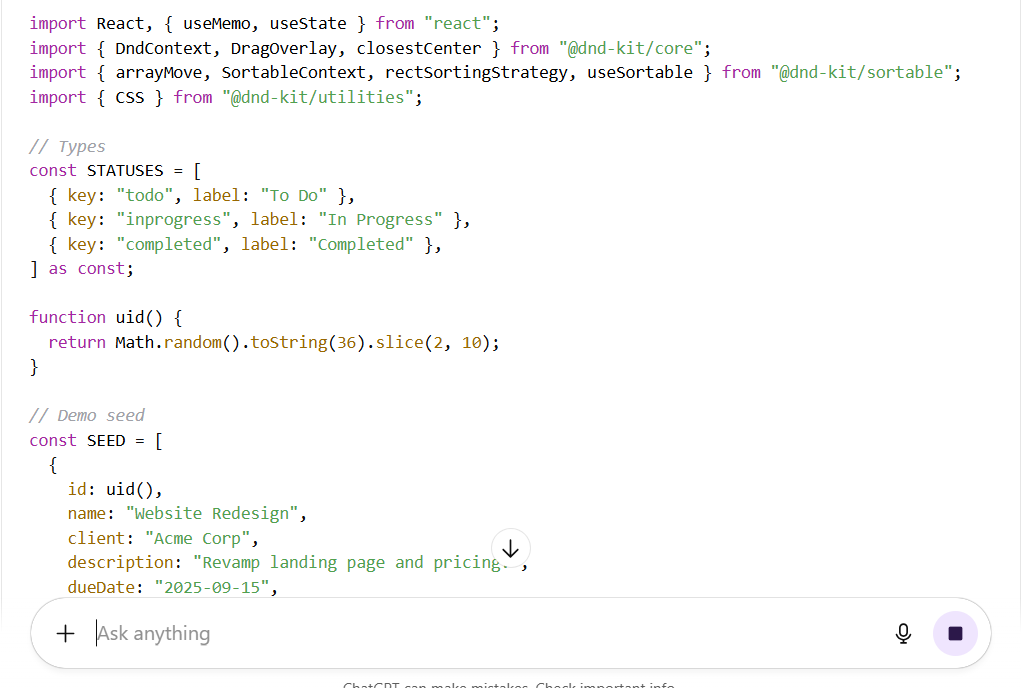The height and width of the screenshot is (688, 1021).
Task: Click the "id: uid()," line
Action: click(115, 489)
